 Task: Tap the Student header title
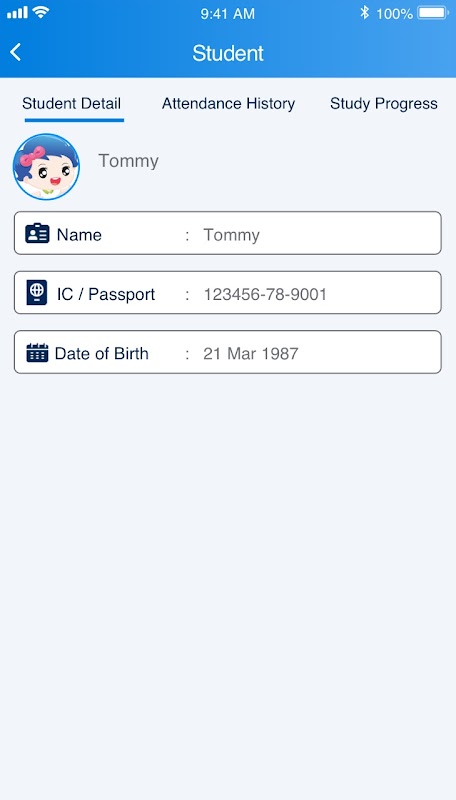[228, 53]
